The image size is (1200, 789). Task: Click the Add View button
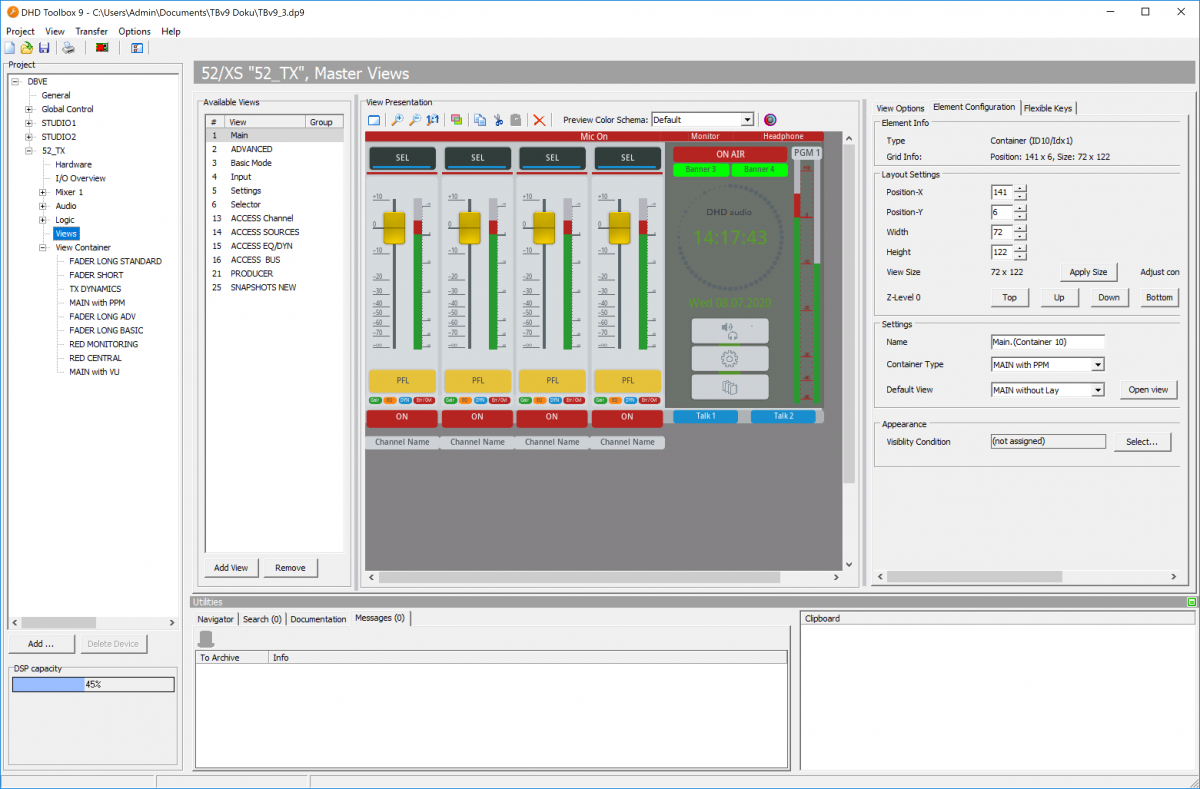pos(231,568)
